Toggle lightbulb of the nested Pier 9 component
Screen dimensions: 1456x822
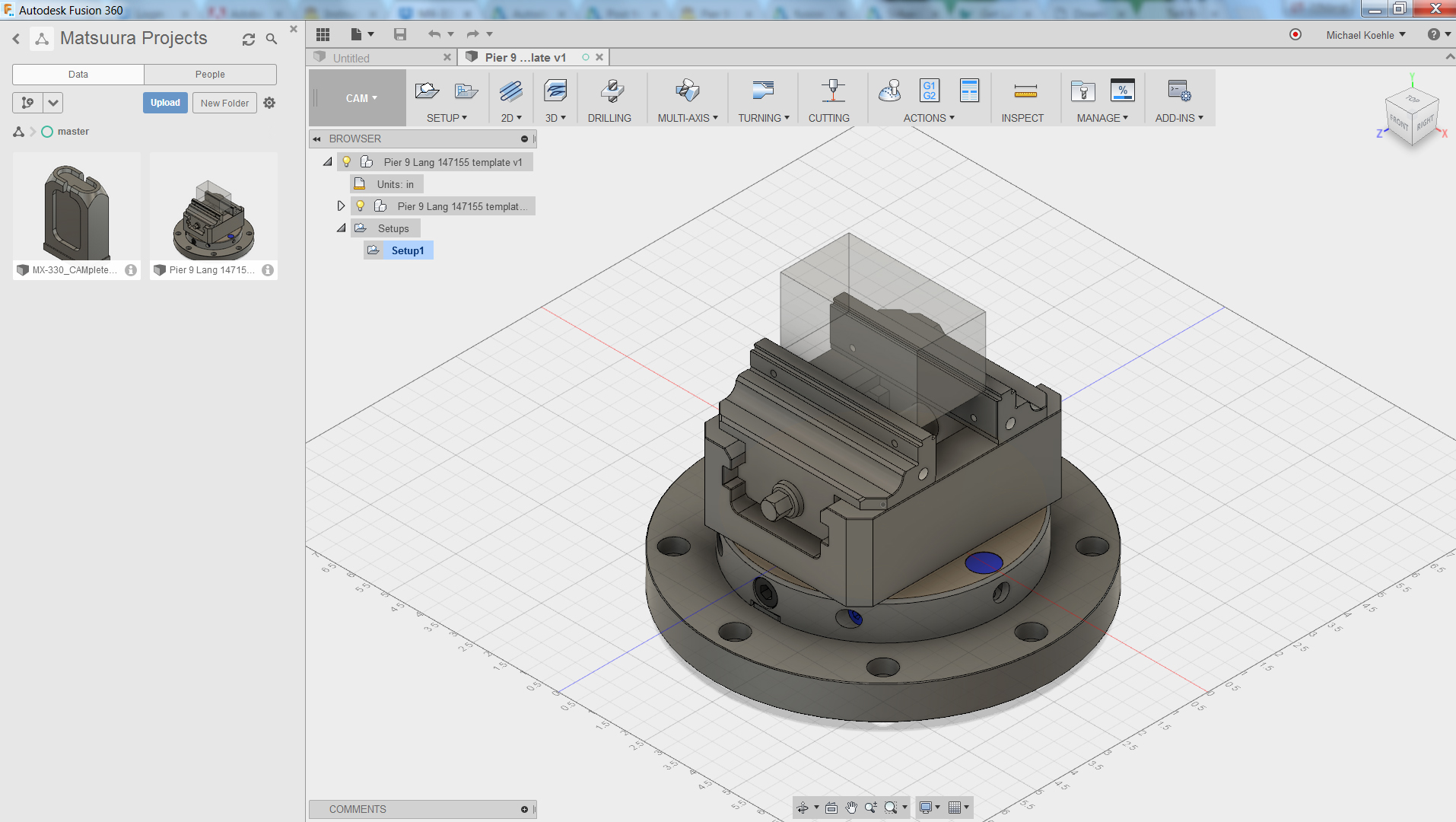(x=361, y=206)
